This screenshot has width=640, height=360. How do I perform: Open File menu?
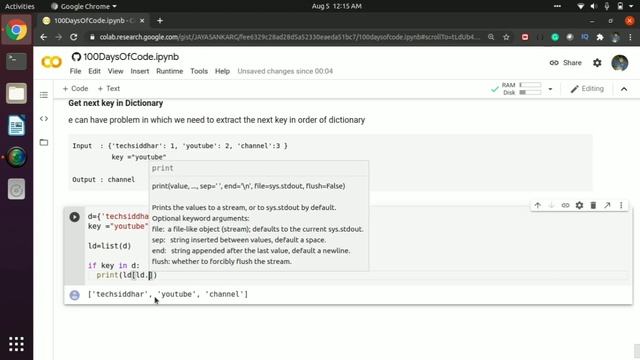[x=75, y=71]
